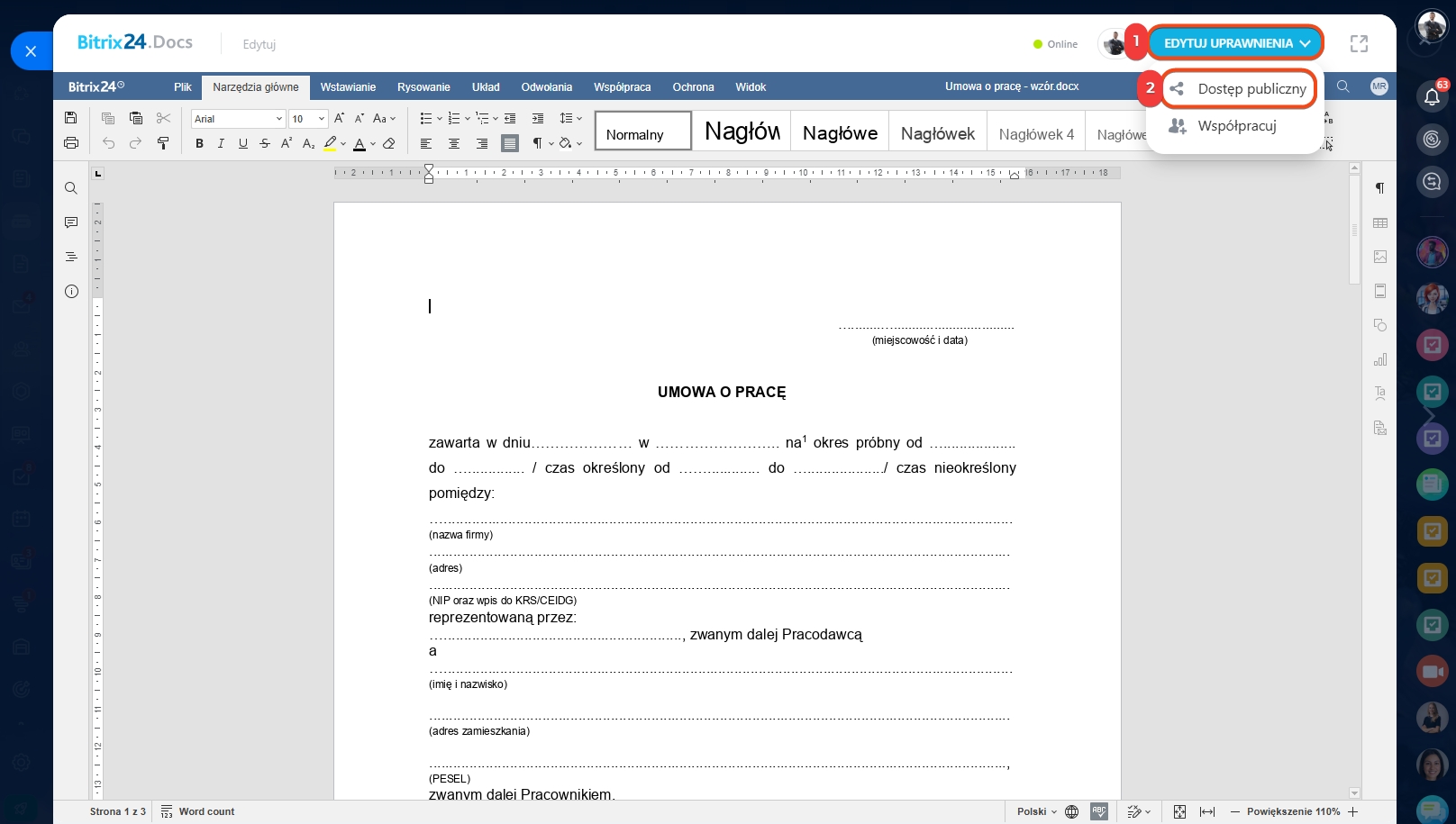1456x824 pixels.
Task: Enable Justified alignment
Action: pyautogui.click(x=510, y=143)
